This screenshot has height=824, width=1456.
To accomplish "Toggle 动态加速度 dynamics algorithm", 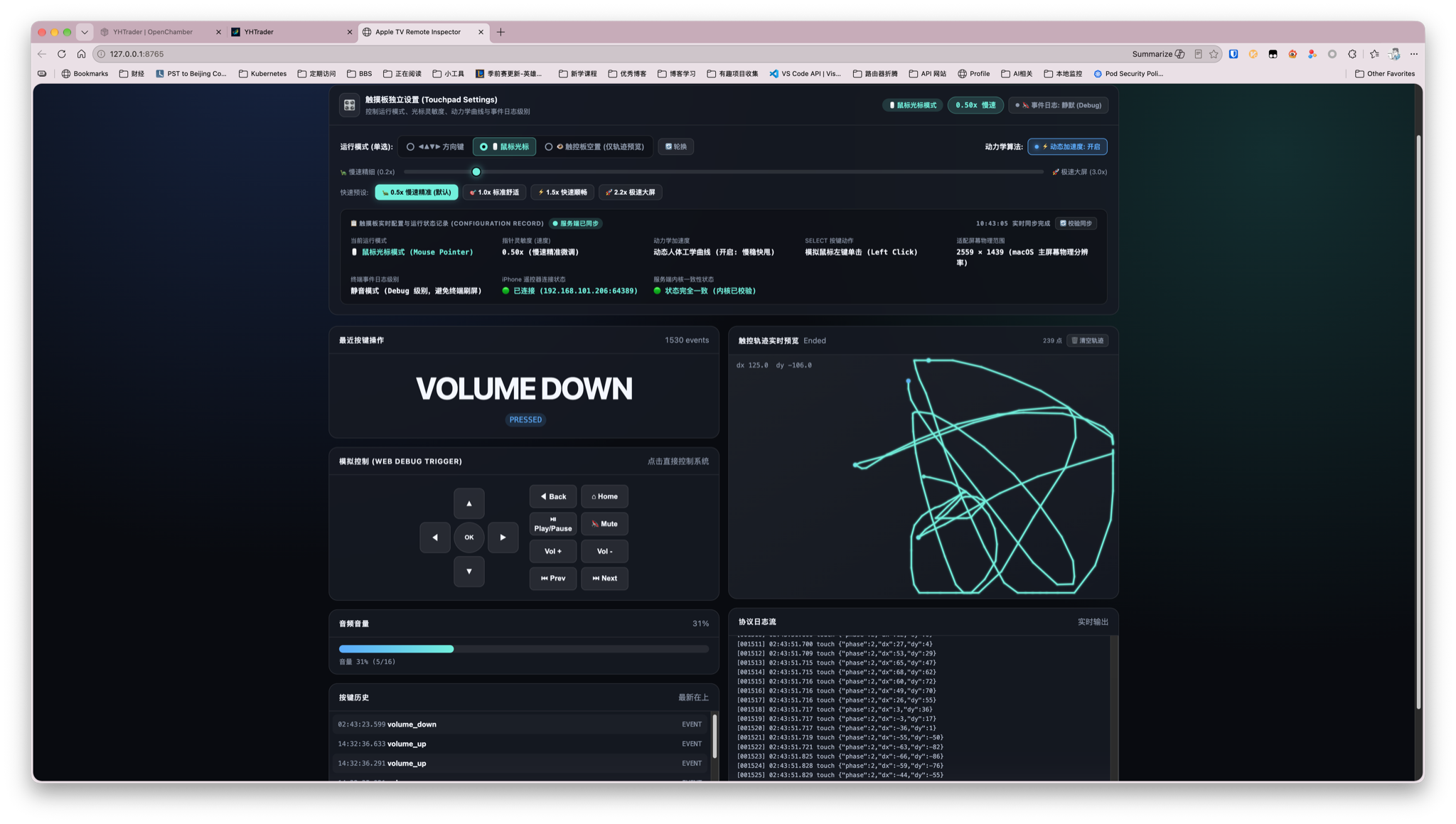I will (x=1067, y=146).
